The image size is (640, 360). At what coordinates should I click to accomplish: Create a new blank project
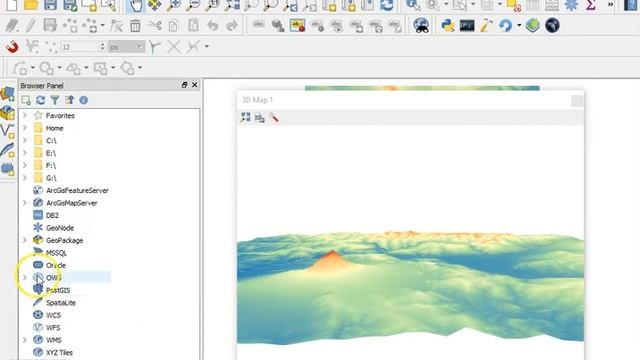11,5
